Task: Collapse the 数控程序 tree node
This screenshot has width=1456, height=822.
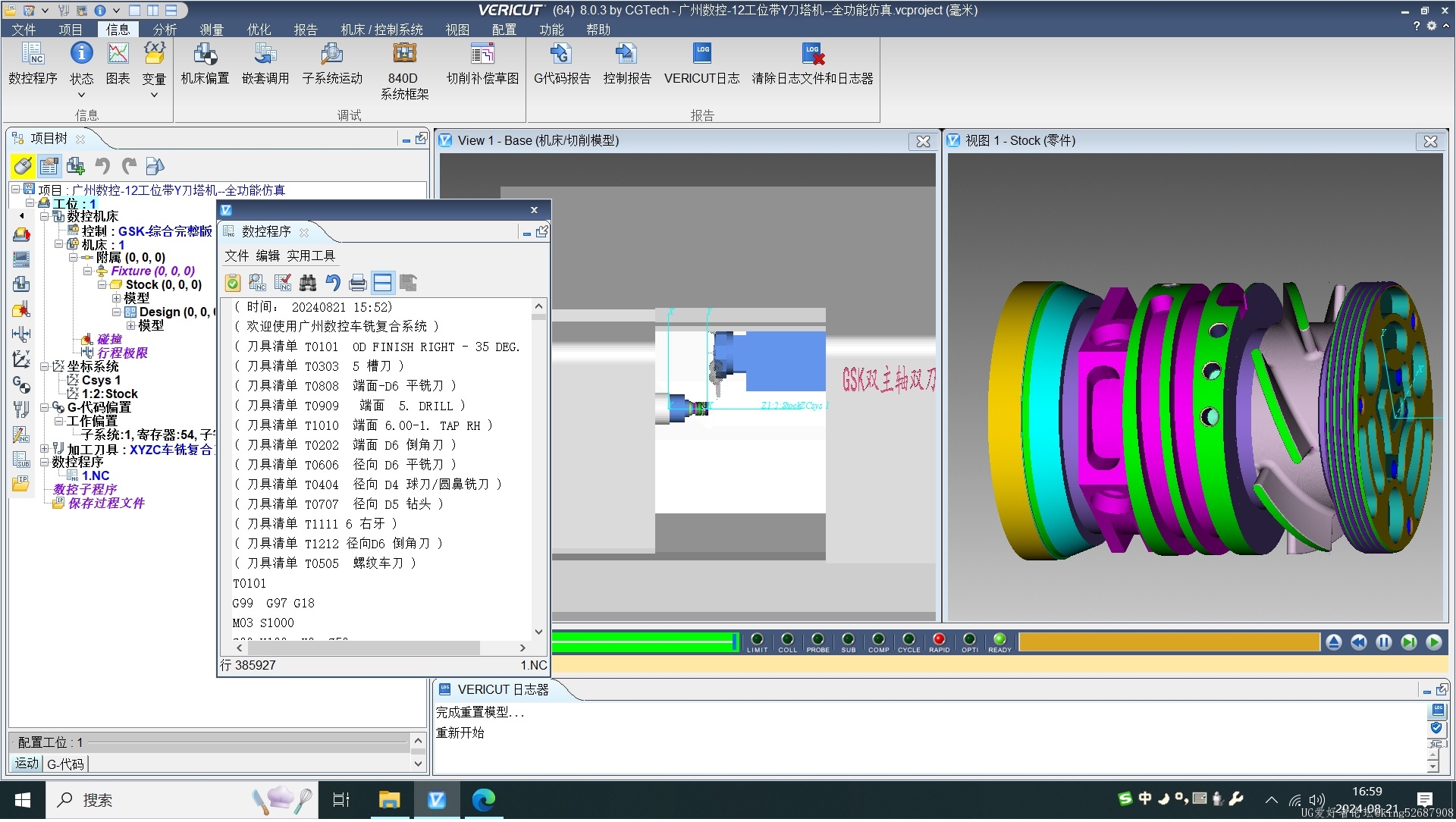Action: pyautogui.click(x=44, y=463)
